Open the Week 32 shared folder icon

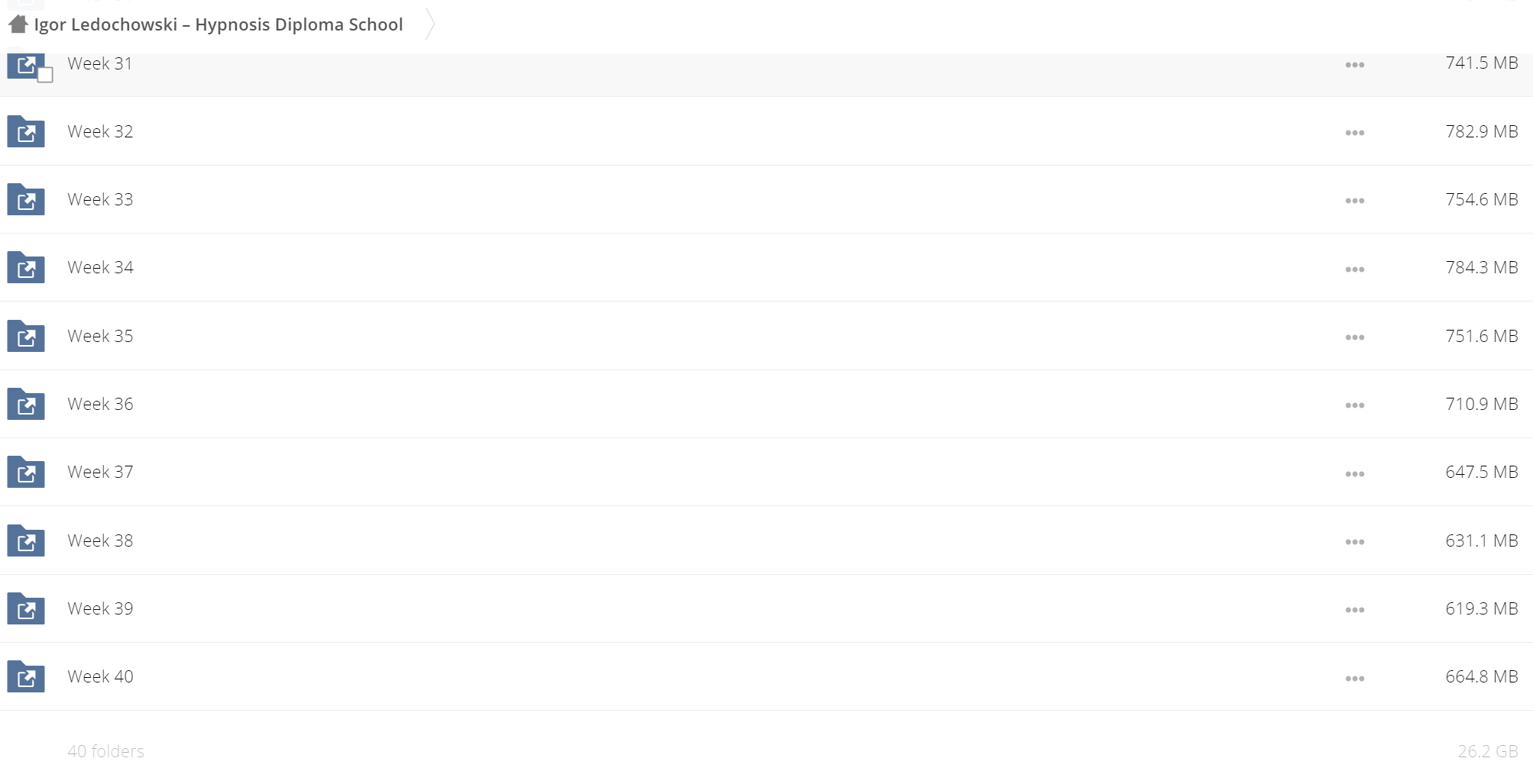[26, 131]
